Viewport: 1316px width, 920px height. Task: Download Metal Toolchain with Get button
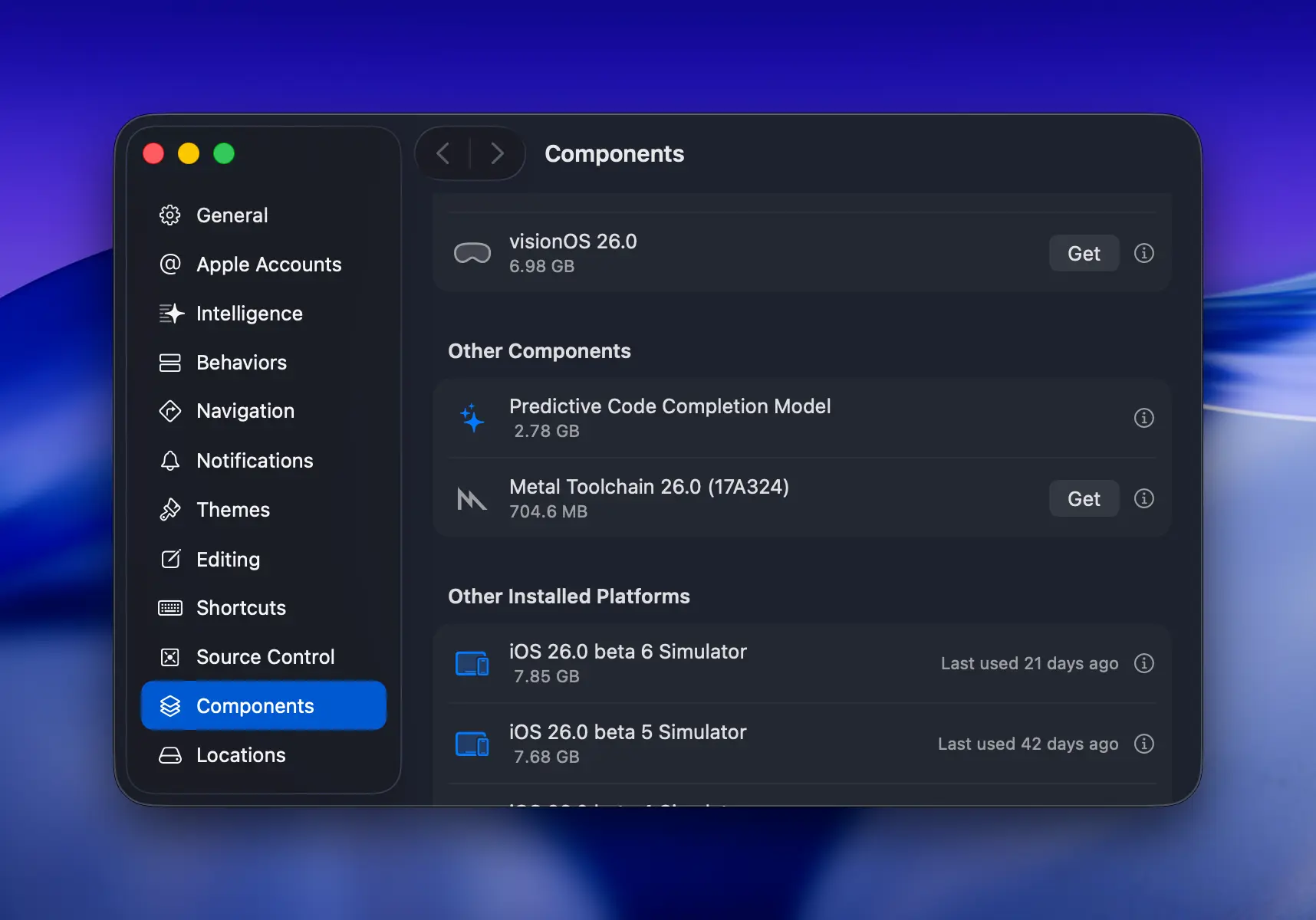tap(1083, 498)
